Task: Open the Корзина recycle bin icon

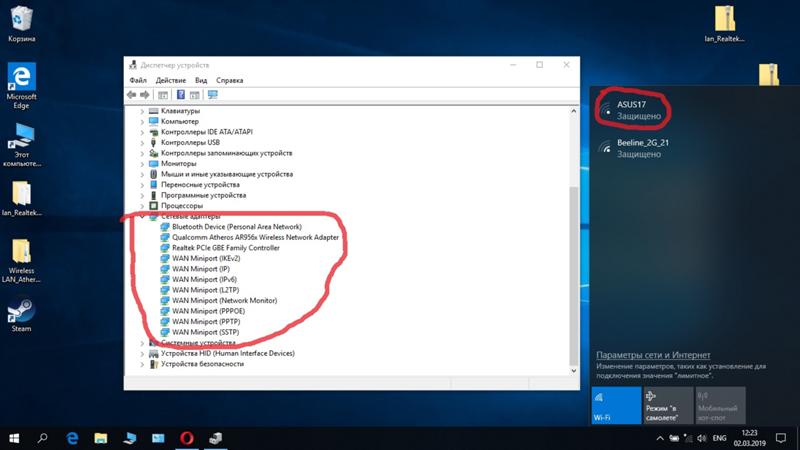Action: pyautogui.click(x=21, y=24)
